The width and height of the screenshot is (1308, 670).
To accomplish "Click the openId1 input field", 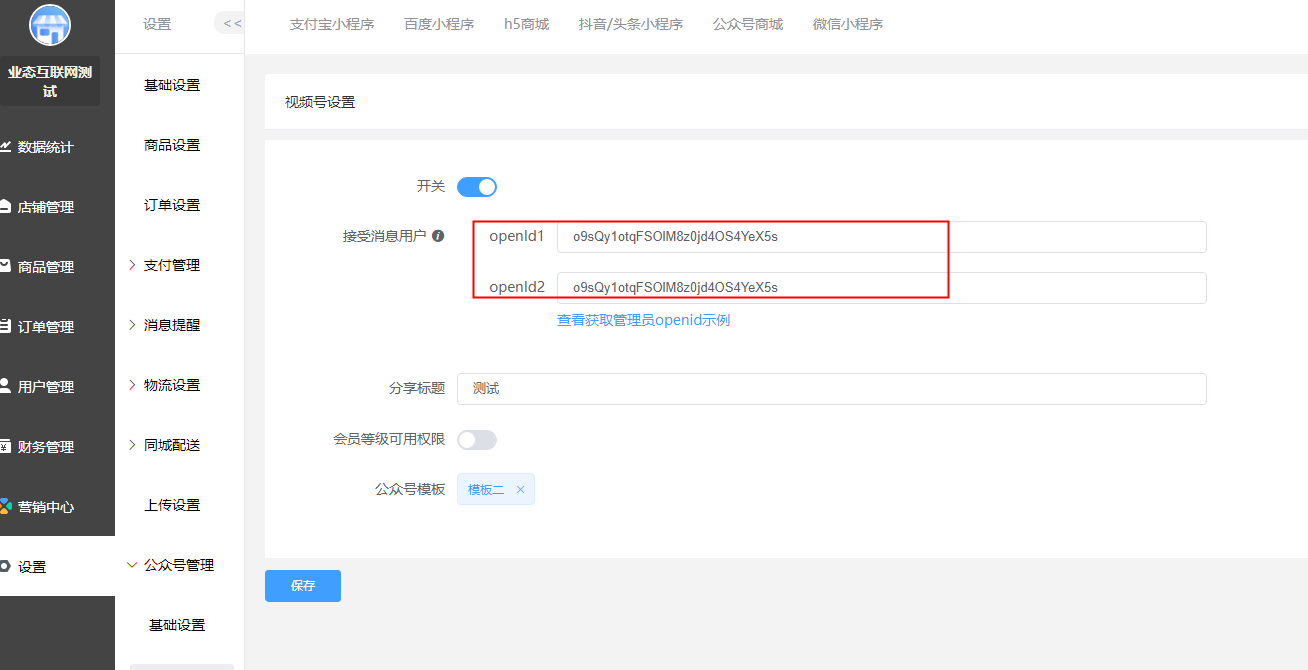I will [x=882, y=237].
